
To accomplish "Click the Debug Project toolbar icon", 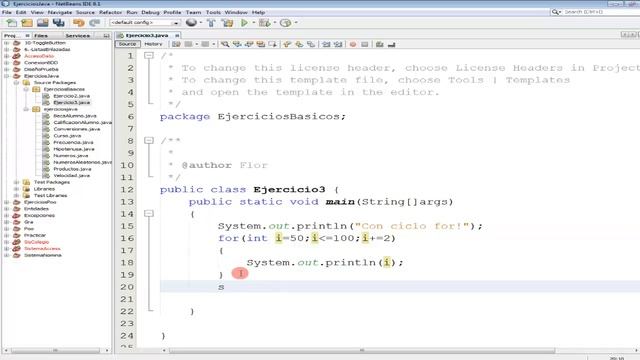I will coord(264,23).
